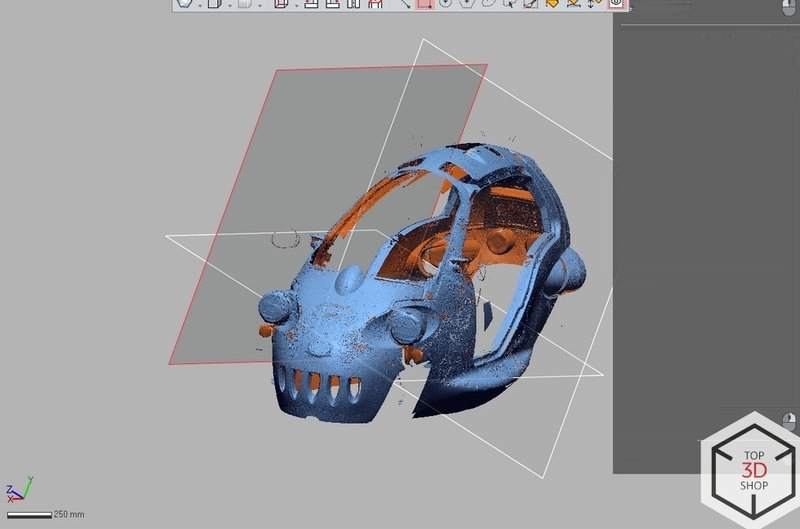Viewport: 800px width, 529px height.
Task: Click the wireframe box view icon
Action: pos(281,3)
